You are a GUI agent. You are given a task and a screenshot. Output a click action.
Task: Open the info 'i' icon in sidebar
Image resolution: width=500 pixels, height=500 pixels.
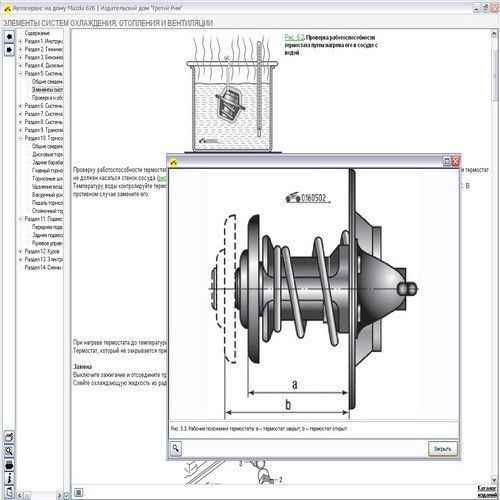click(9, 479)
